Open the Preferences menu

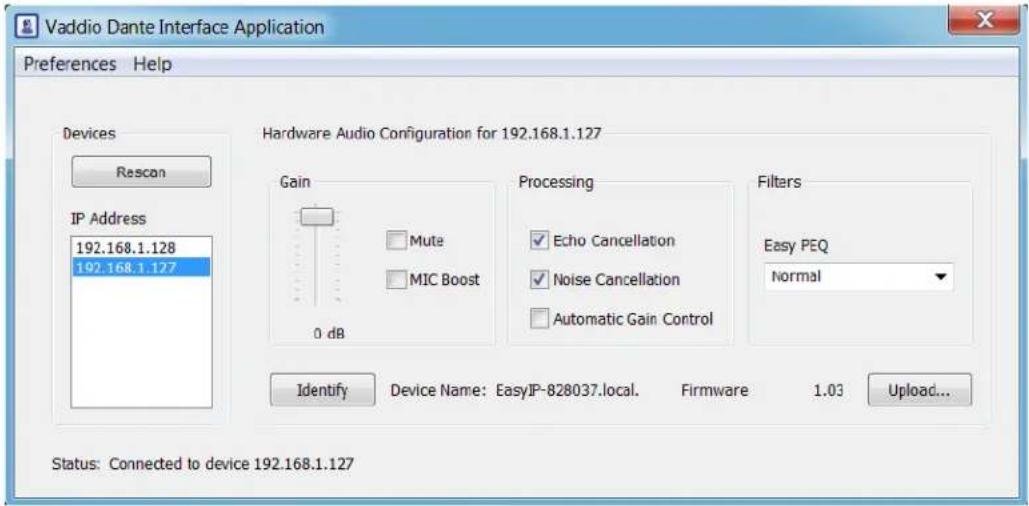[70, 64]
